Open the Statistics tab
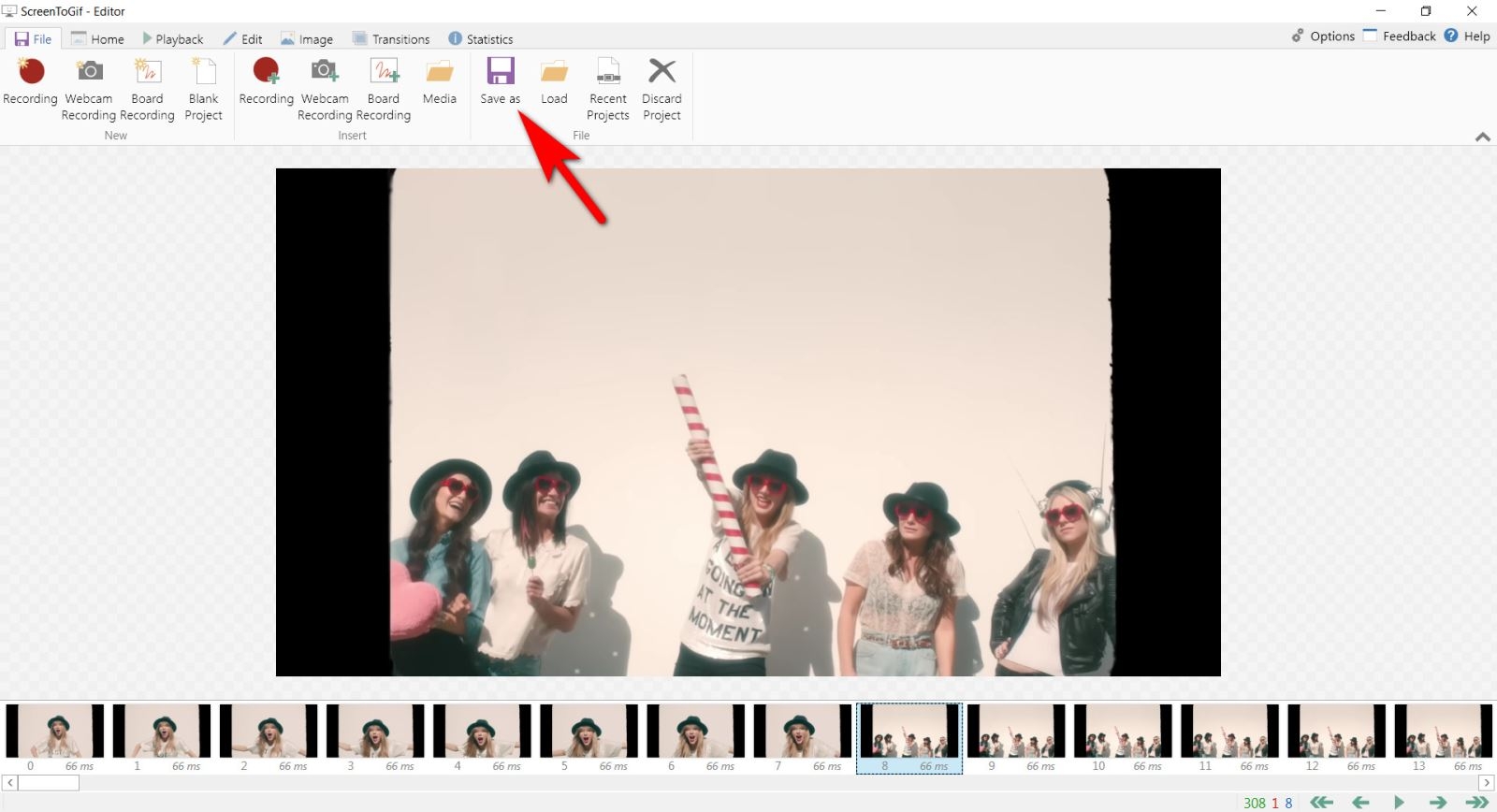The height and width of the screenshot is (812, 1497). pos(480,39)
